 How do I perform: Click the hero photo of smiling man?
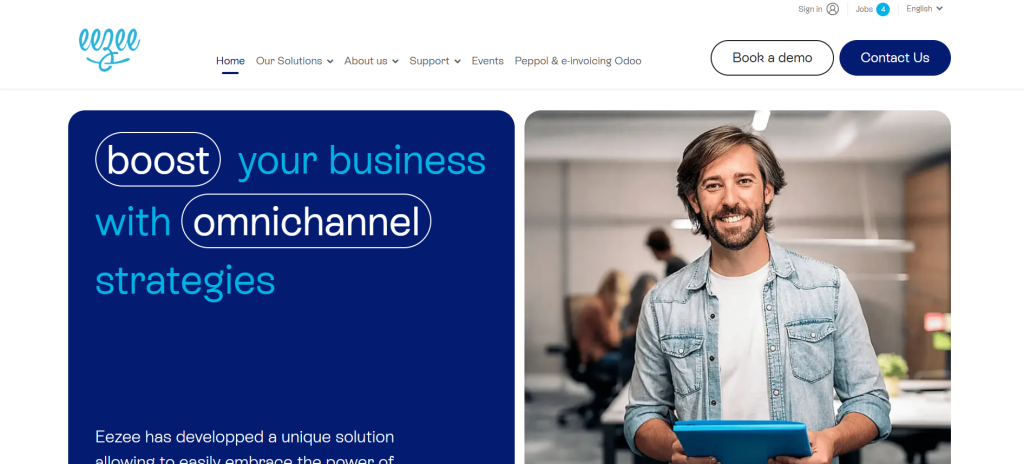(x=737, y=287)
